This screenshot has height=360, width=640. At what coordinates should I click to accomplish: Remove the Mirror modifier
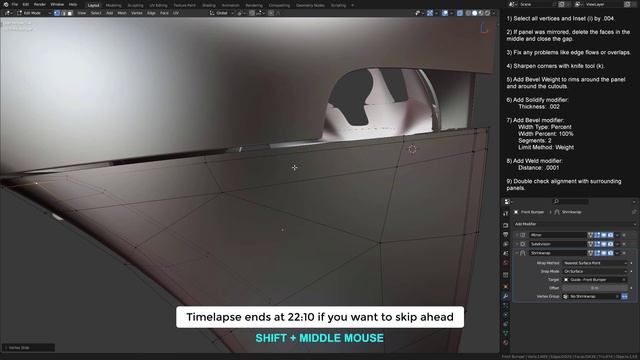pyautogui.click(x=624, y=235)
